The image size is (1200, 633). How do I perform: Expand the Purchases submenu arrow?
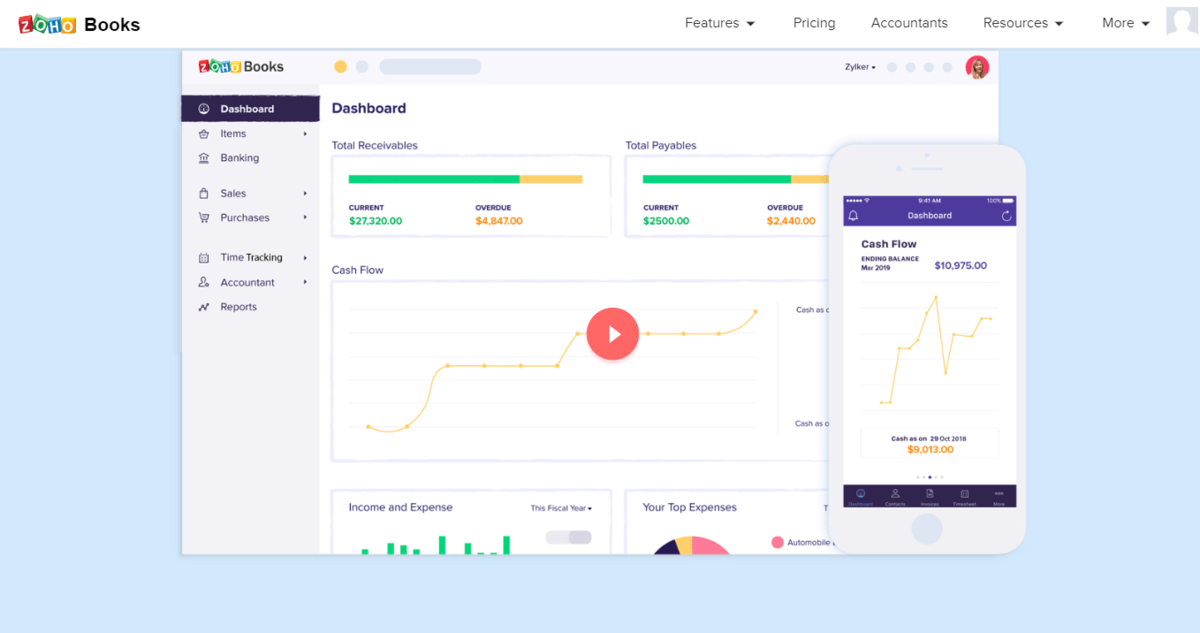click(305, 218)
